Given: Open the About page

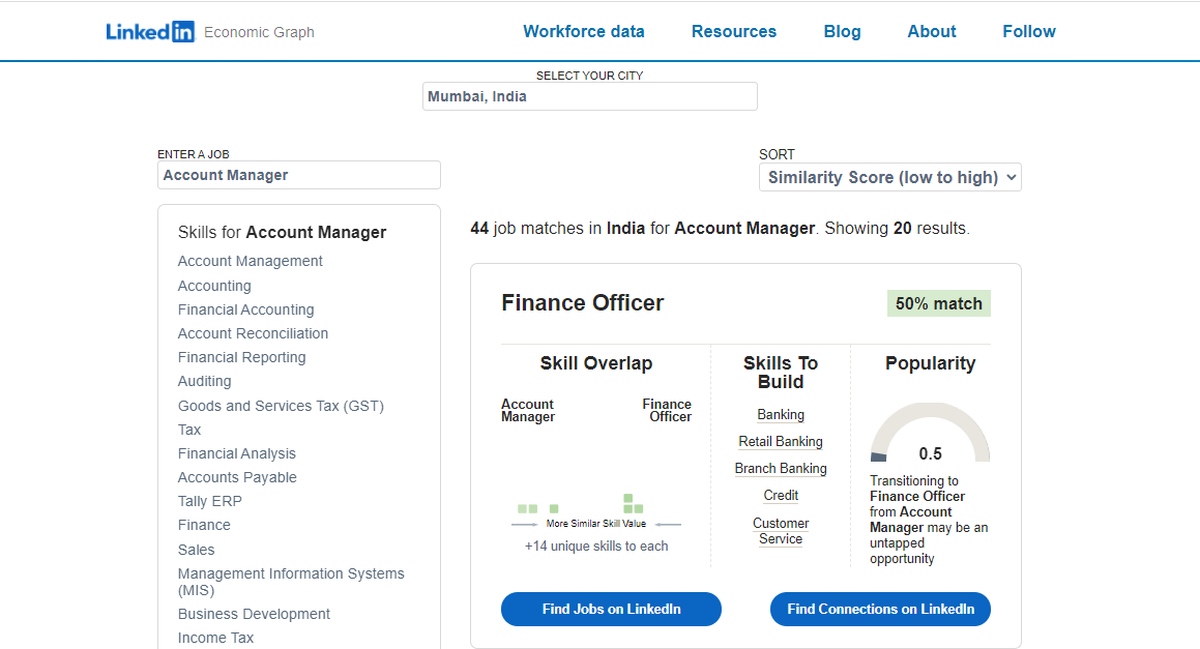Looking at the screenshot, I should [930, 31].
